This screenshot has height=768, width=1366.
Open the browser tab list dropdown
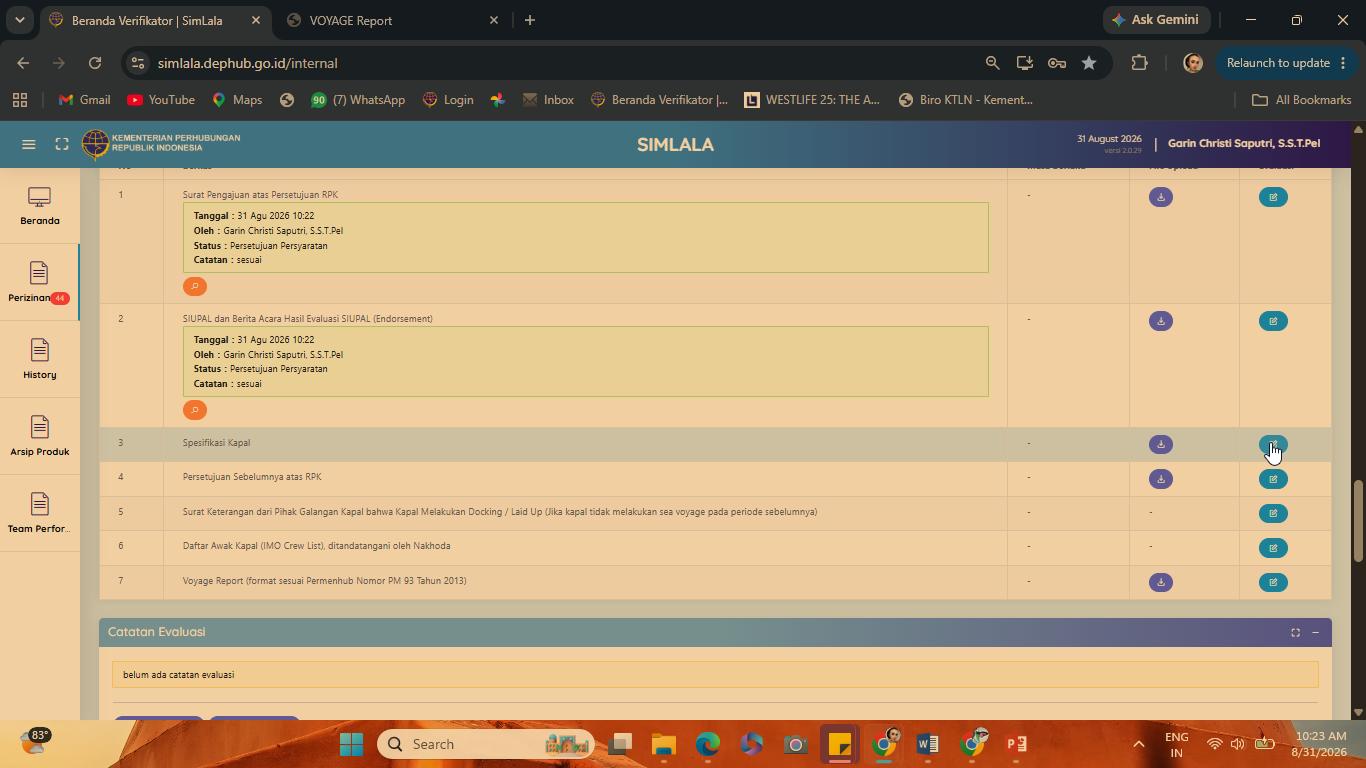[x=19, y=20]
